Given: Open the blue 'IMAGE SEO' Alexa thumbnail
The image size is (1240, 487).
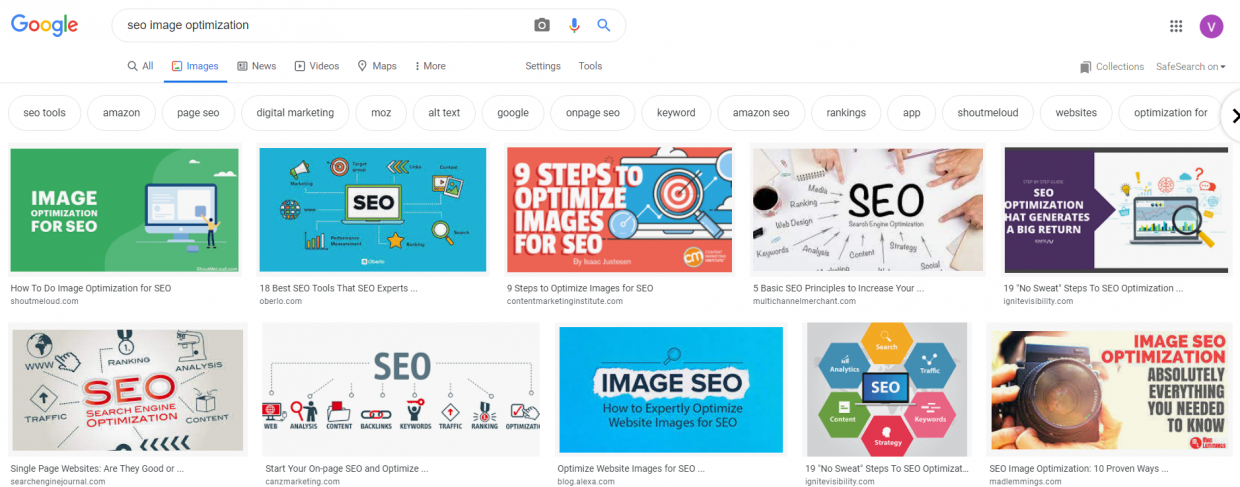Looking at the screenshot, I should tap(671, 390).
